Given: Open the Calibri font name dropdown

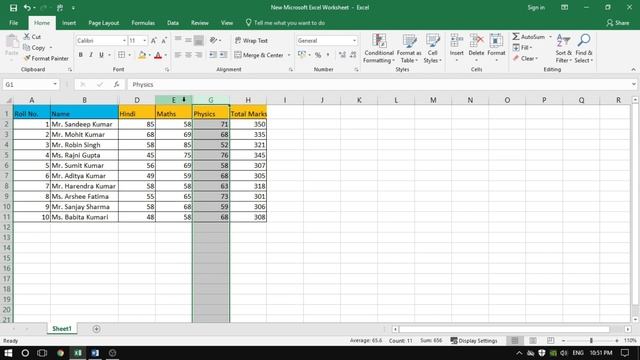Looking at the screenshot, I should 124,40.
